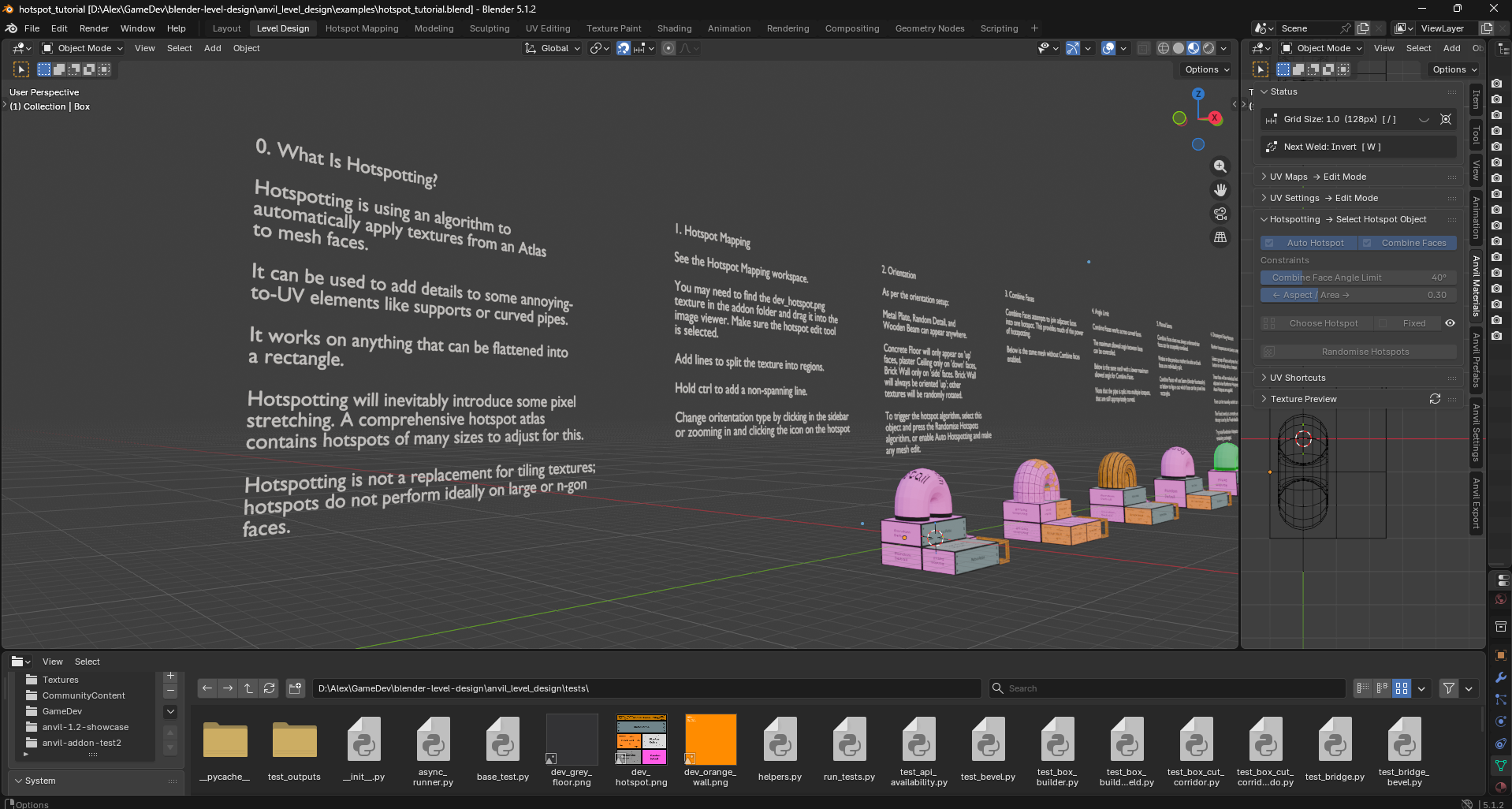The height and width of the screenshot is (809, 1512).
Task: Click the pan view hand icon
Action: tap(1220, 190)
